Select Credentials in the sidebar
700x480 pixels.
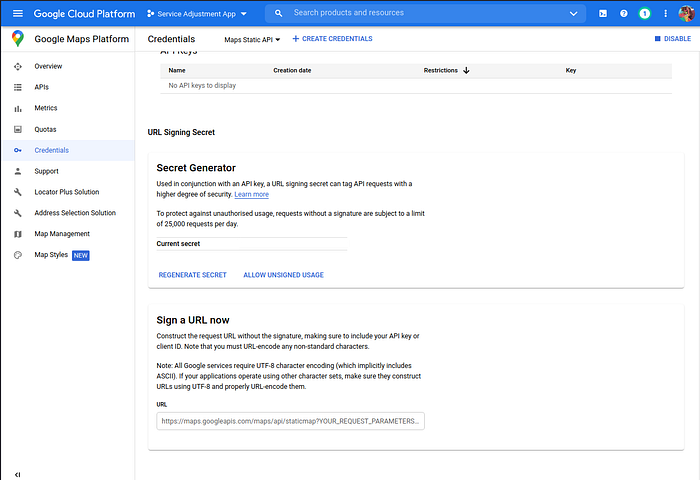pyautogui.click(x=52, y=150)
